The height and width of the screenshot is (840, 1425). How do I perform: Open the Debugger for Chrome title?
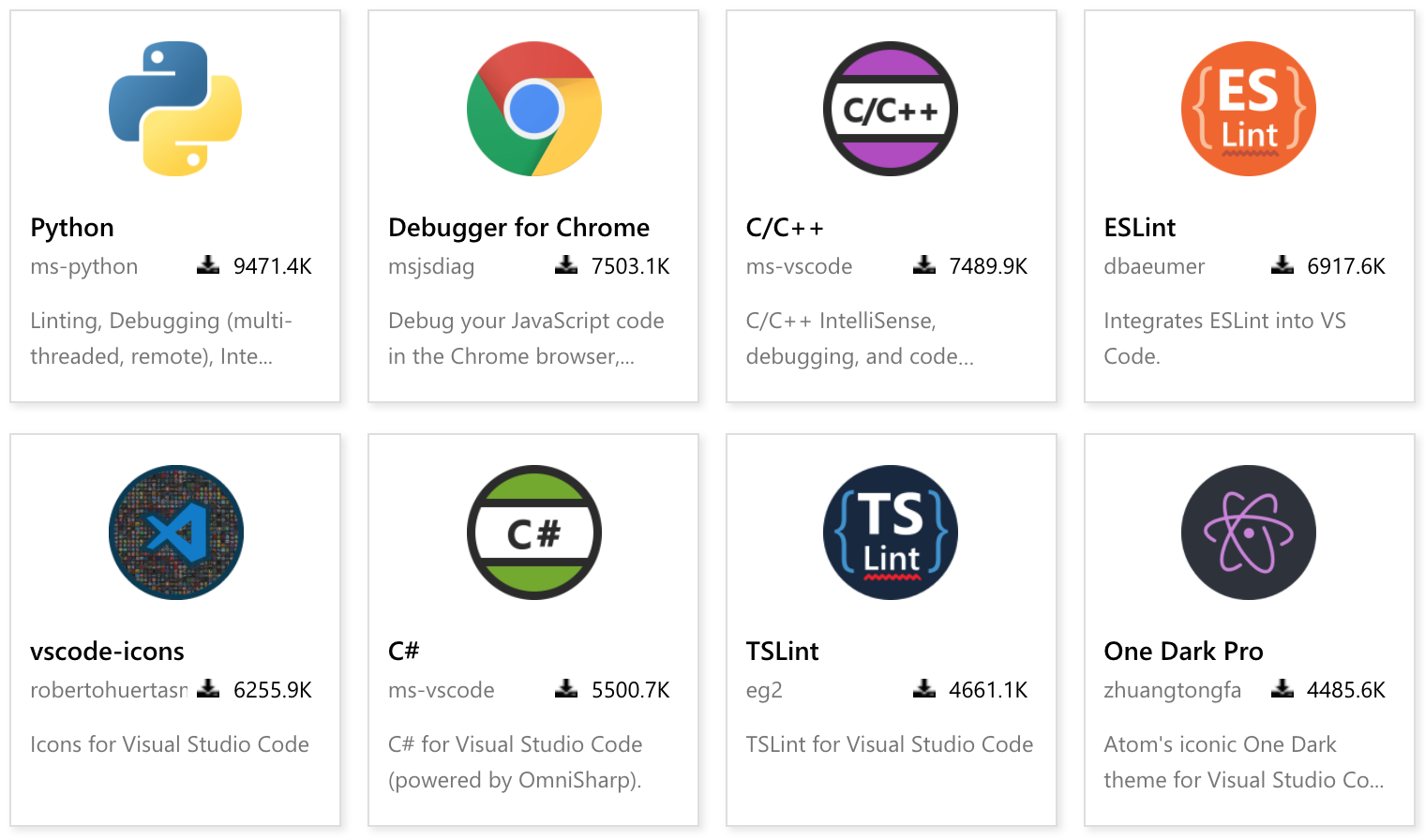tap(518, 228)
